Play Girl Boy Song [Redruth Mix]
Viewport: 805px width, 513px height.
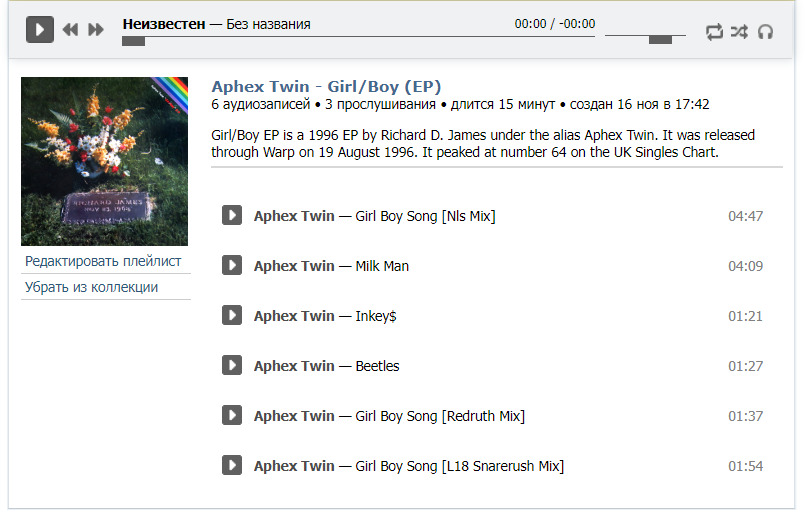point(232,415)
